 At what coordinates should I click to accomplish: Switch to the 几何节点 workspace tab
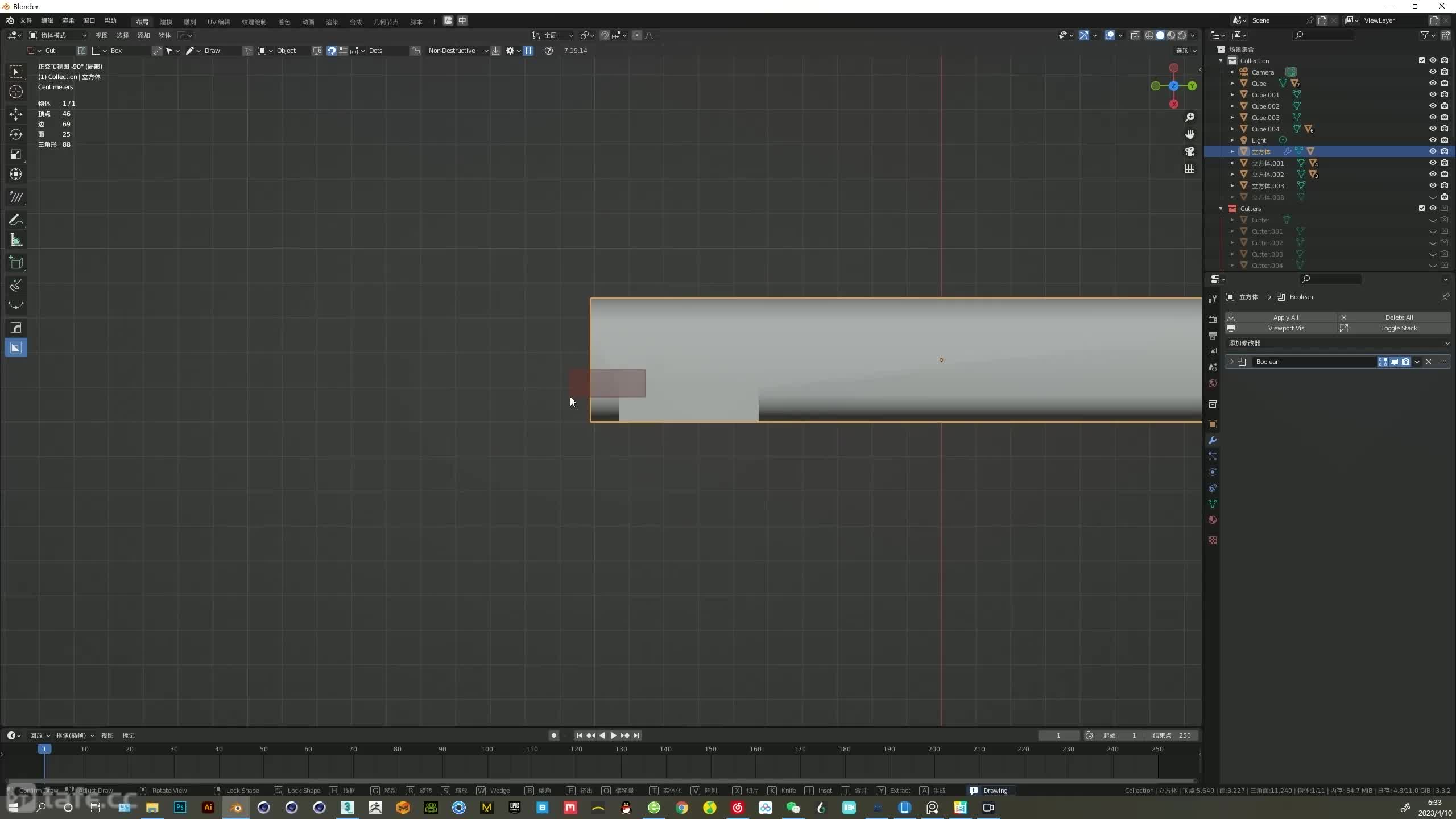click(x=386, y=22)
